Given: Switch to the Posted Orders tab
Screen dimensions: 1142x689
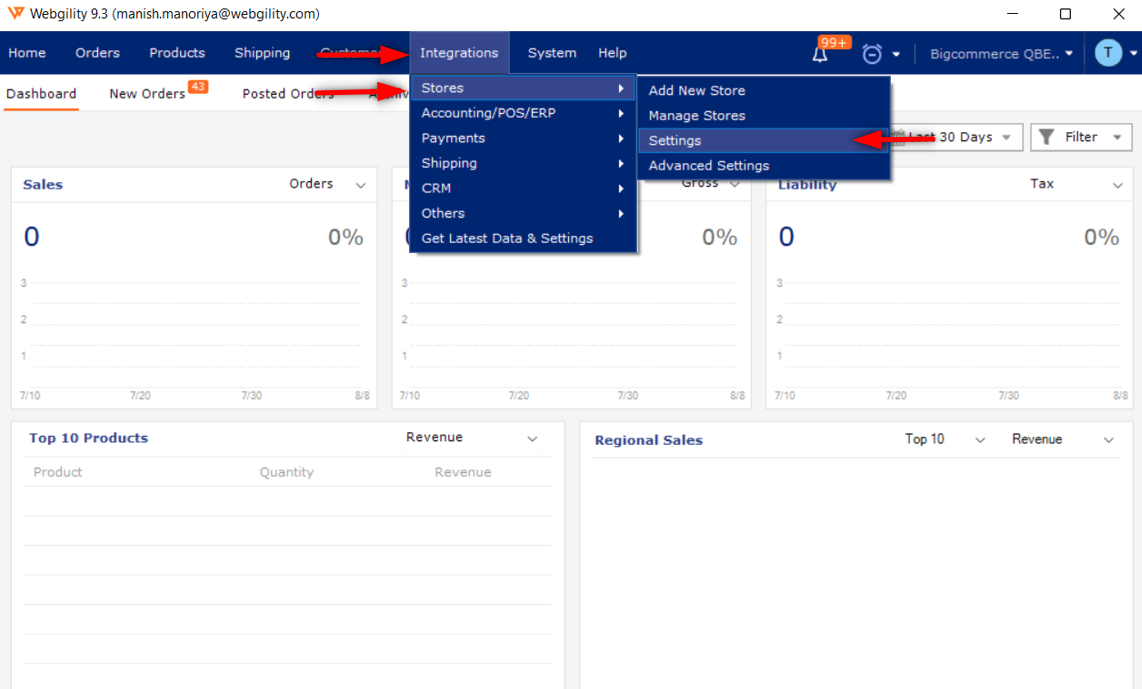Looking at the screenshot, I should tap(288, 94).
